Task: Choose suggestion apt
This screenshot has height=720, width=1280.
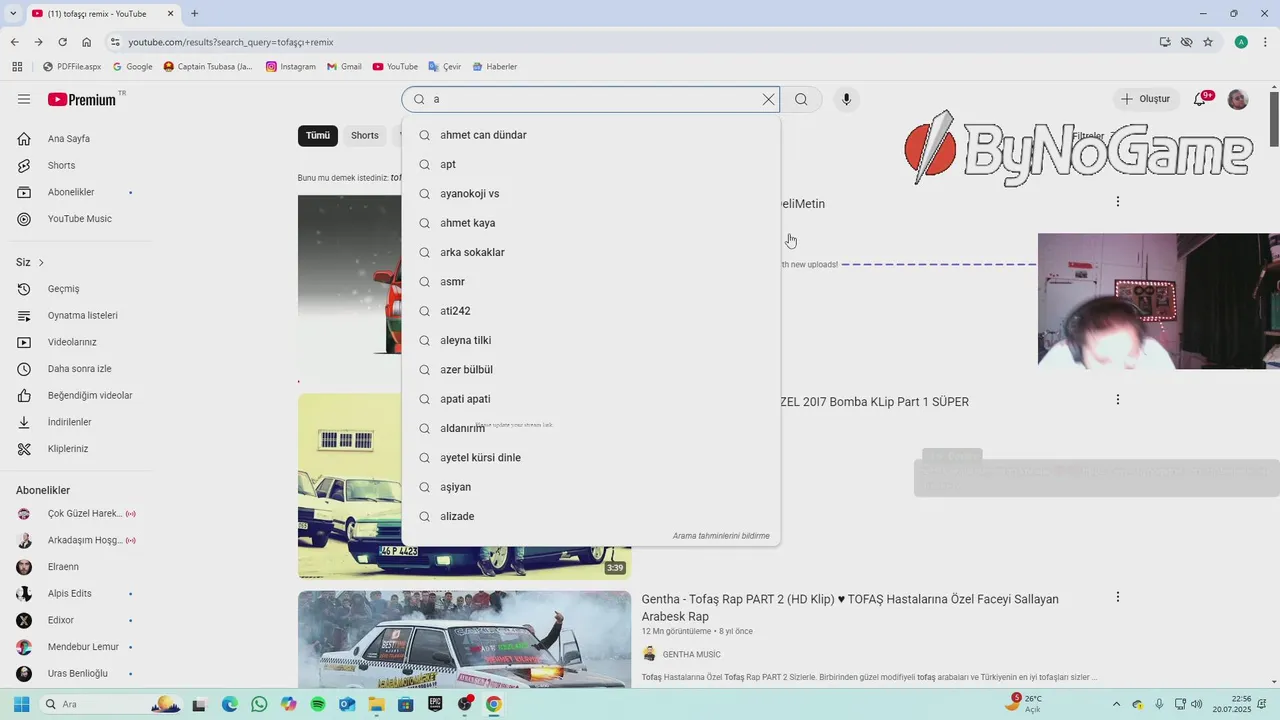Action: pos(591,164)
